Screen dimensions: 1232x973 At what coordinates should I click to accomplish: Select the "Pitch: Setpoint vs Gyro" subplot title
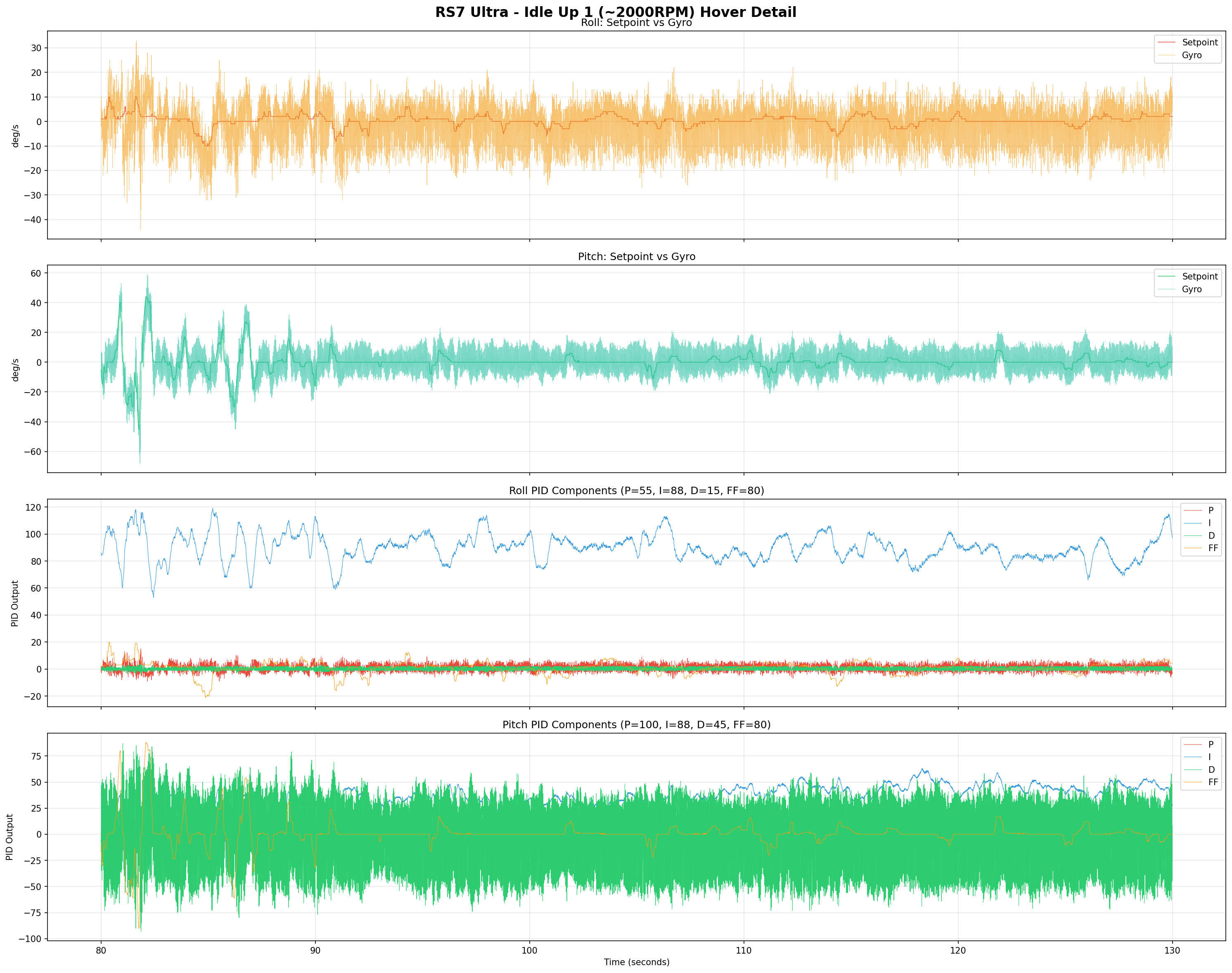coord(637,257)
